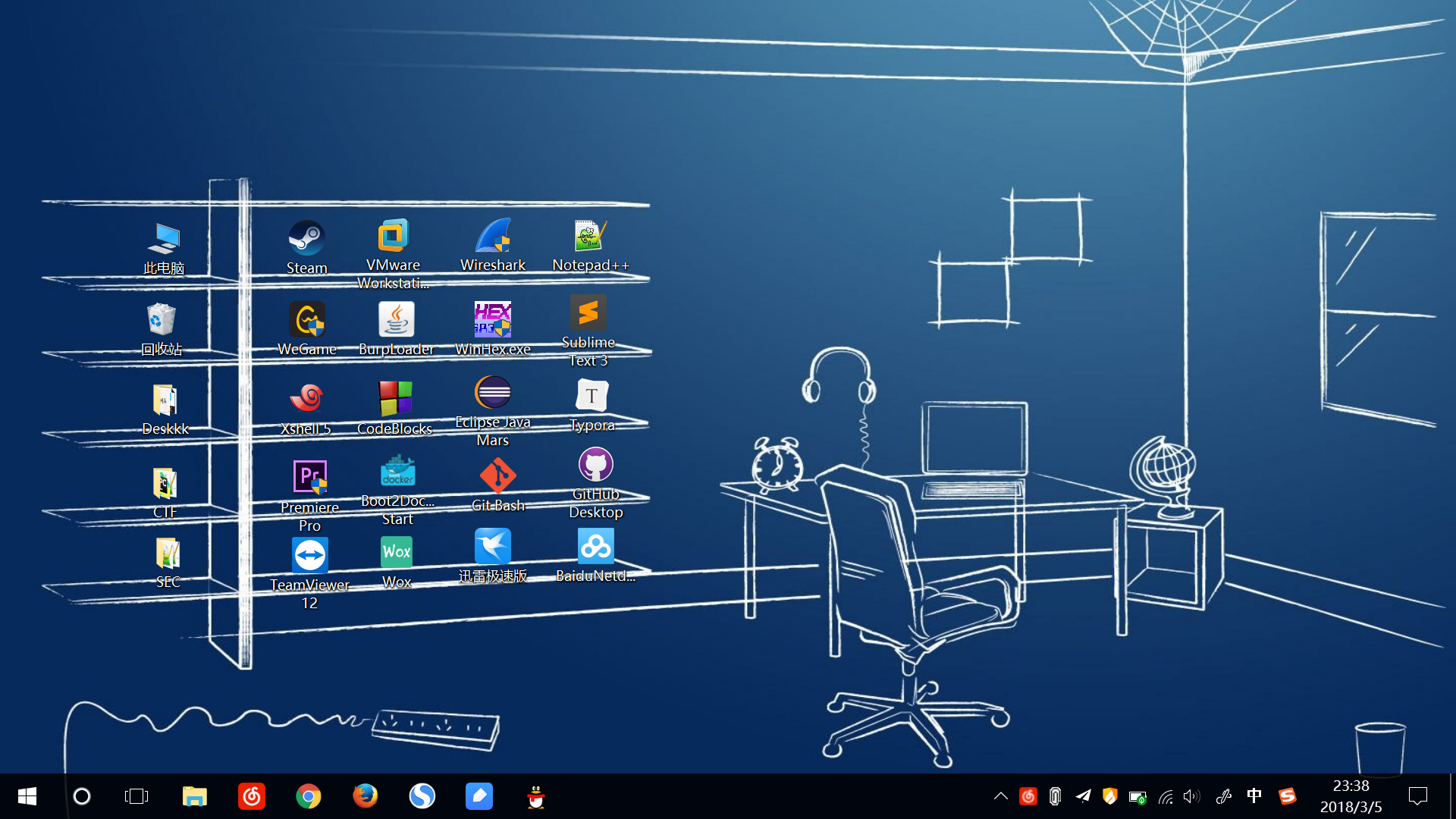This screenshot has height=819, width=1456.
Task: Toggle the 中 input language indicator
Action: (x=1254, y=795)
